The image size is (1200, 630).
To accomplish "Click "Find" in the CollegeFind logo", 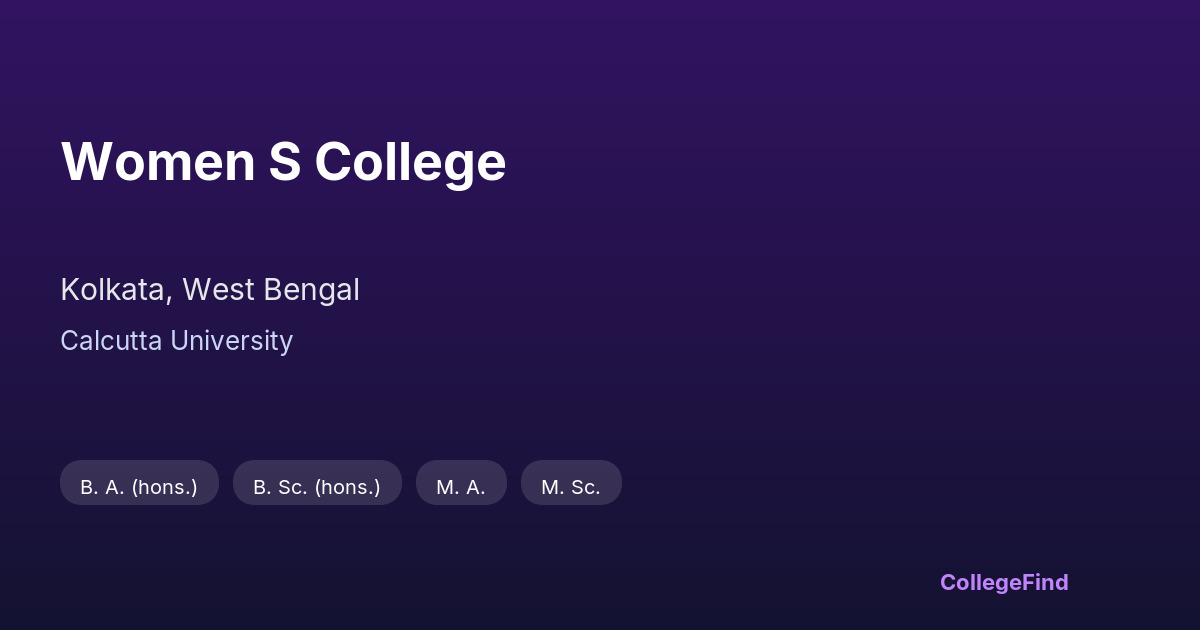I will click(1046, 582).
